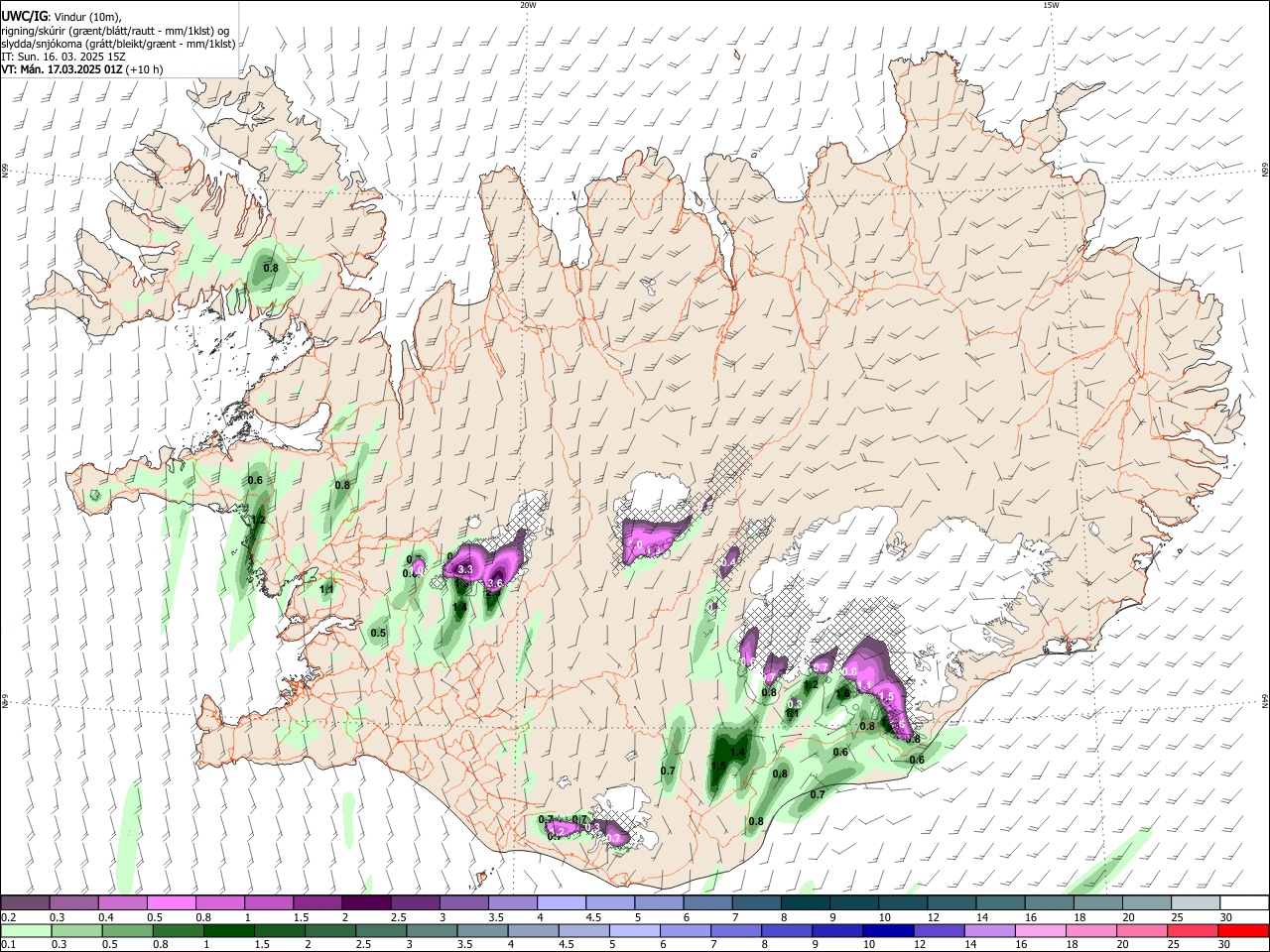Pick the snow legend swatch for 1.5–2 mm
1270x952 pixels.
(317, 902)
